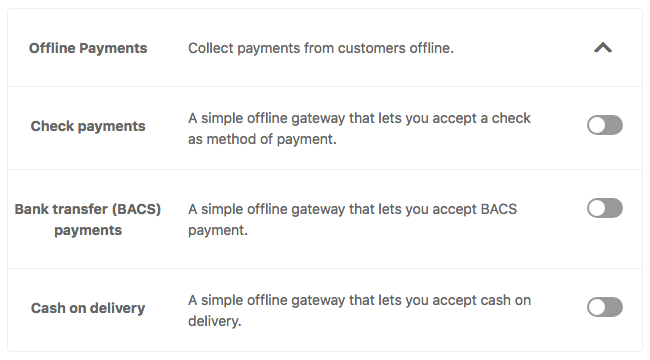The width and height of the screenshot is (650, 360).
Task: Select 'Collect payments from customers offline.' text
Action: click(321, 48)
